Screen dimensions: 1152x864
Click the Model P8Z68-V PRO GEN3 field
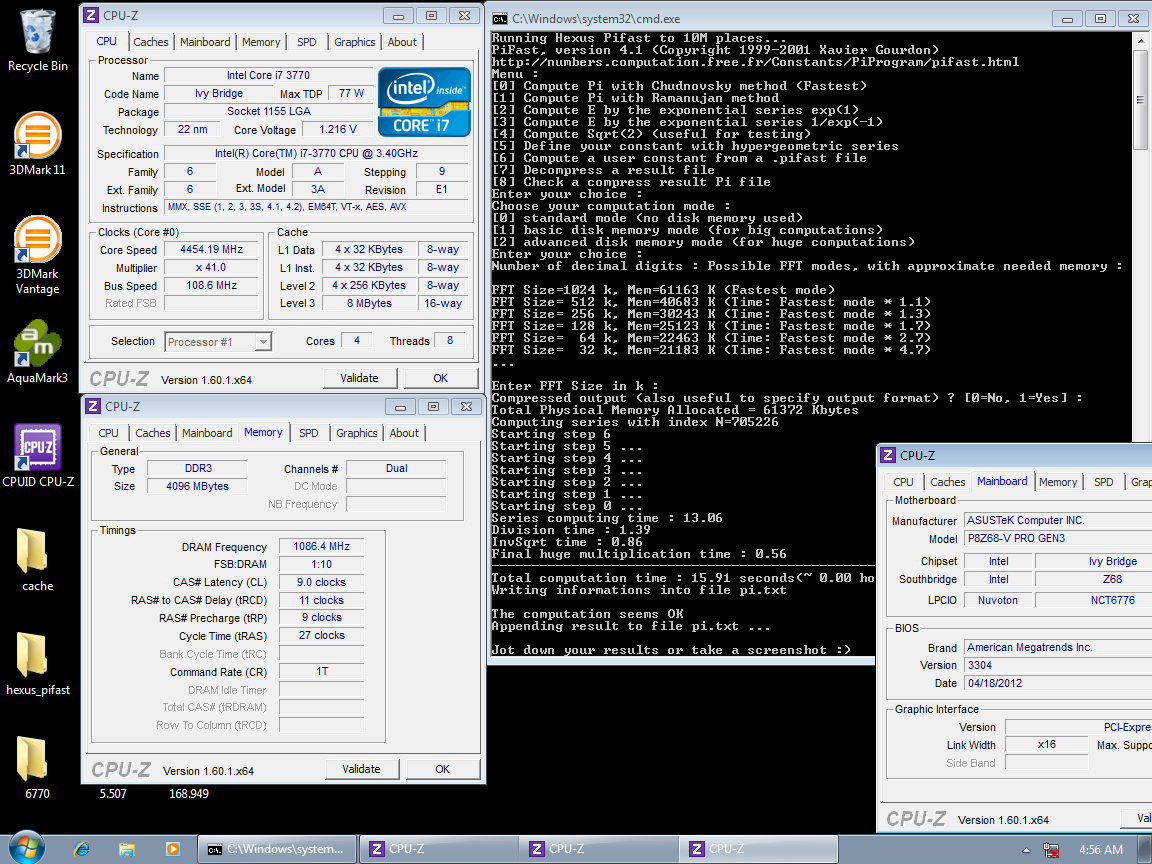(x=1058, y=538)
